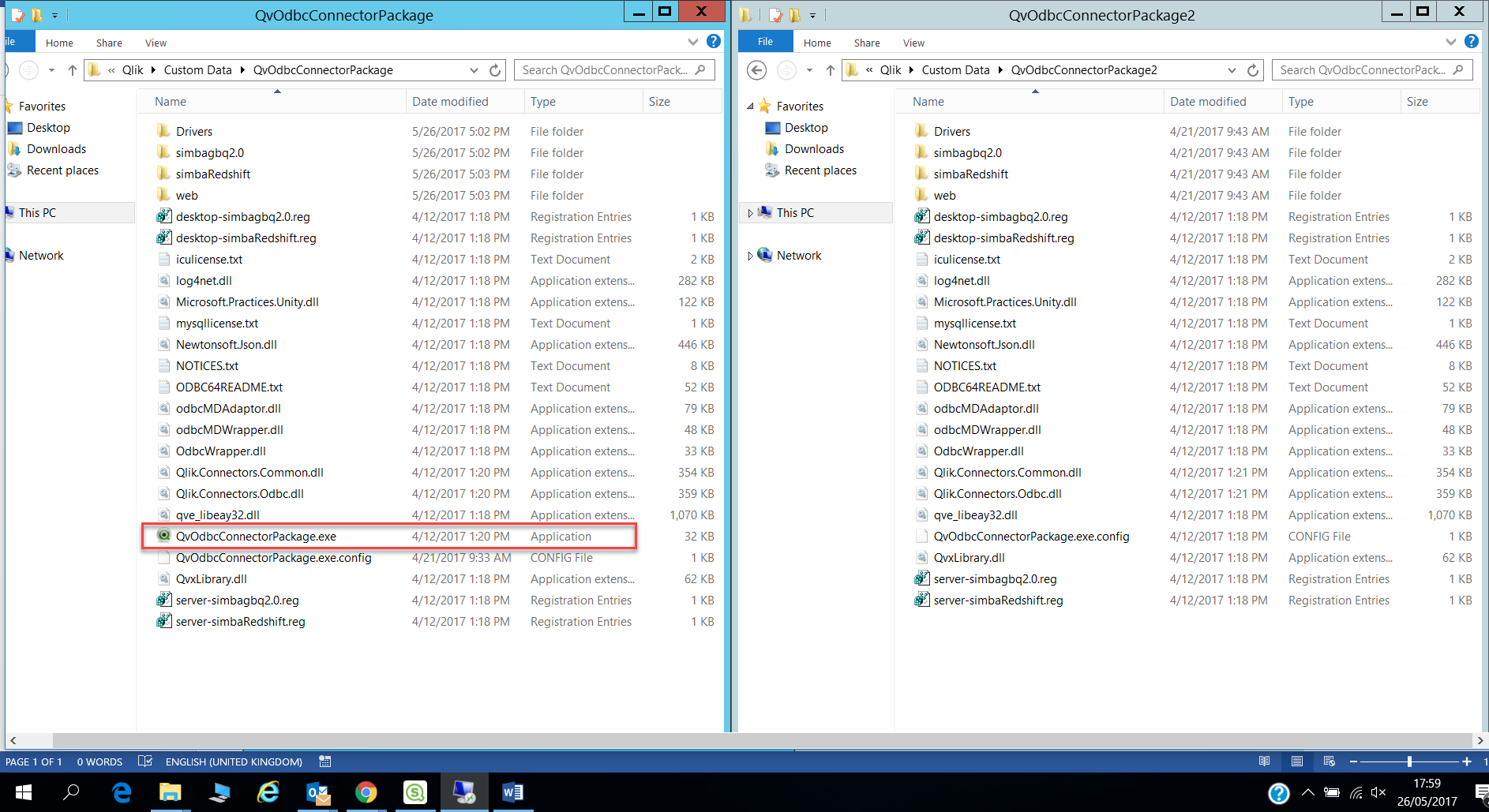1489x812 pixels.
Task: Click the Up arrow in right window
Action: [830, 70]
